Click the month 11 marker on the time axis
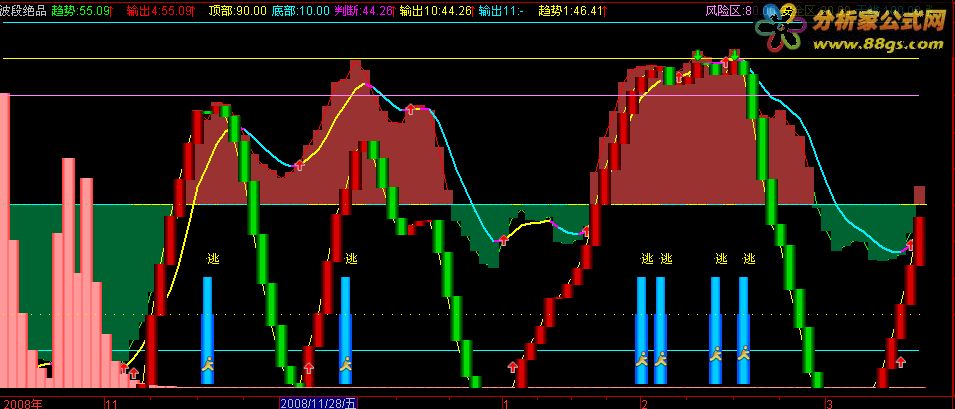955x409 pixels. 111,404
